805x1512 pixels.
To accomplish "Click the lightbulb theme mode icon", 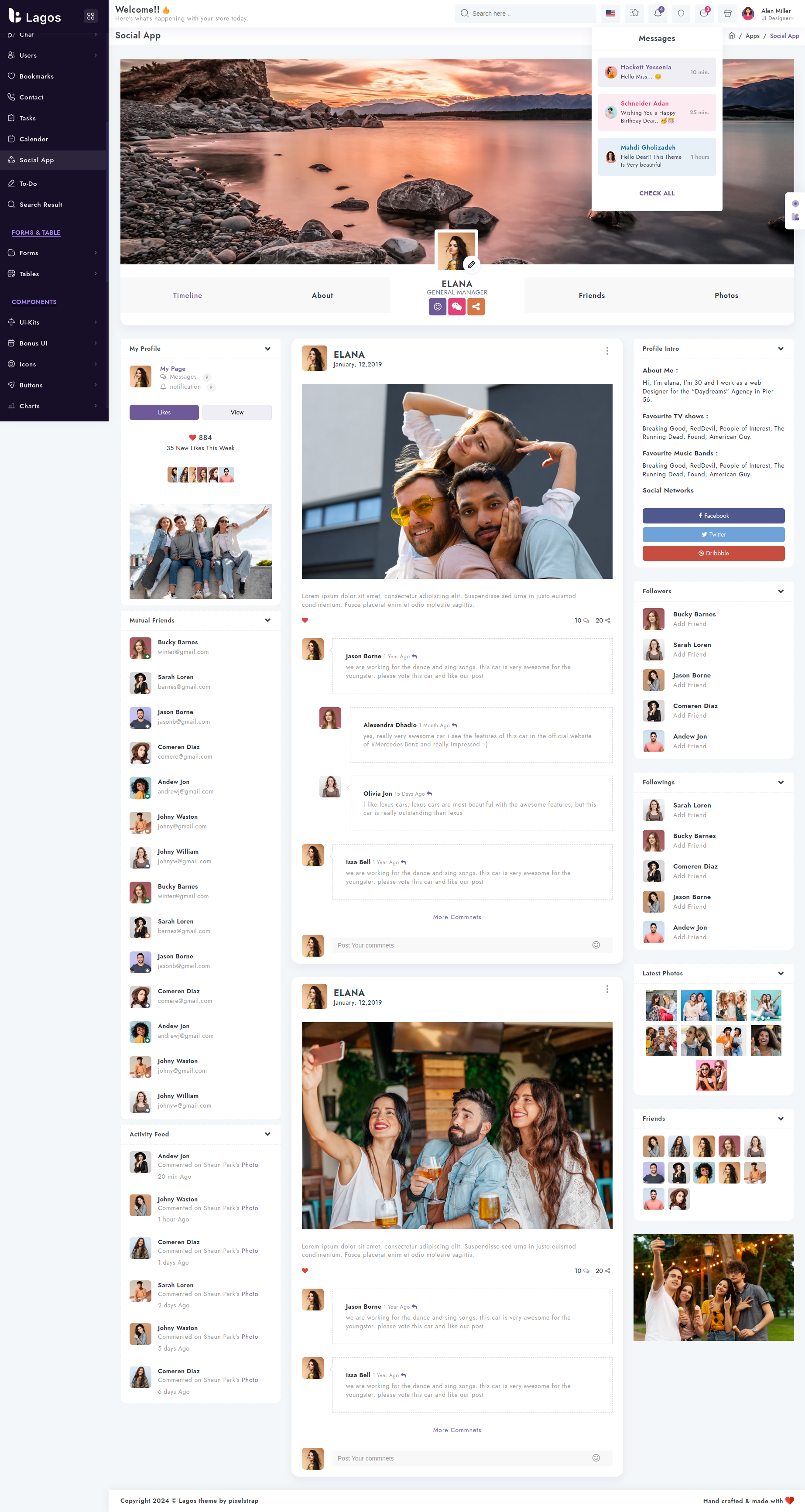I will 681,13.
